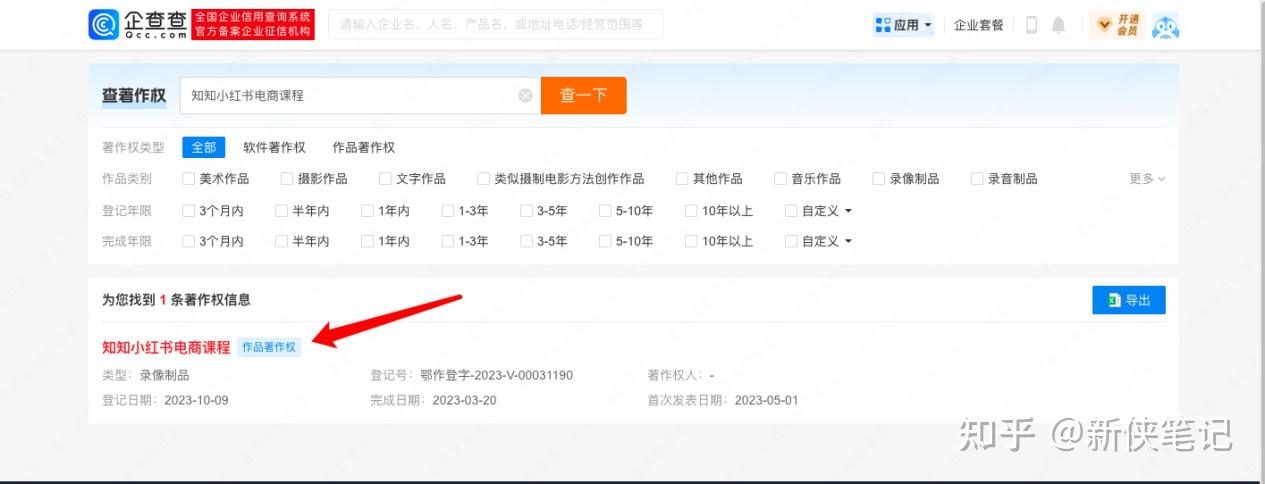The width and height of the screenshot is (1265, 484).
Task: Open the 知知小红书电商课程 result title
Action: [166, 347]
